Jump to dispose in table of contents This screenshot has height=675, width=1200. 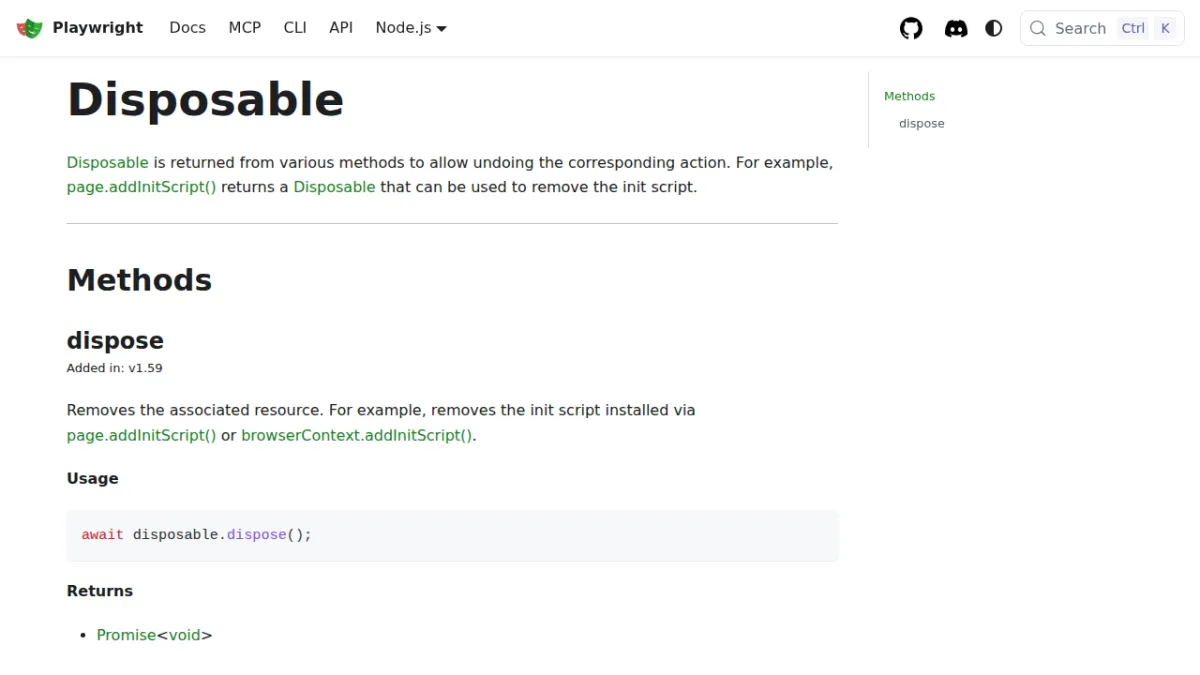921,124
